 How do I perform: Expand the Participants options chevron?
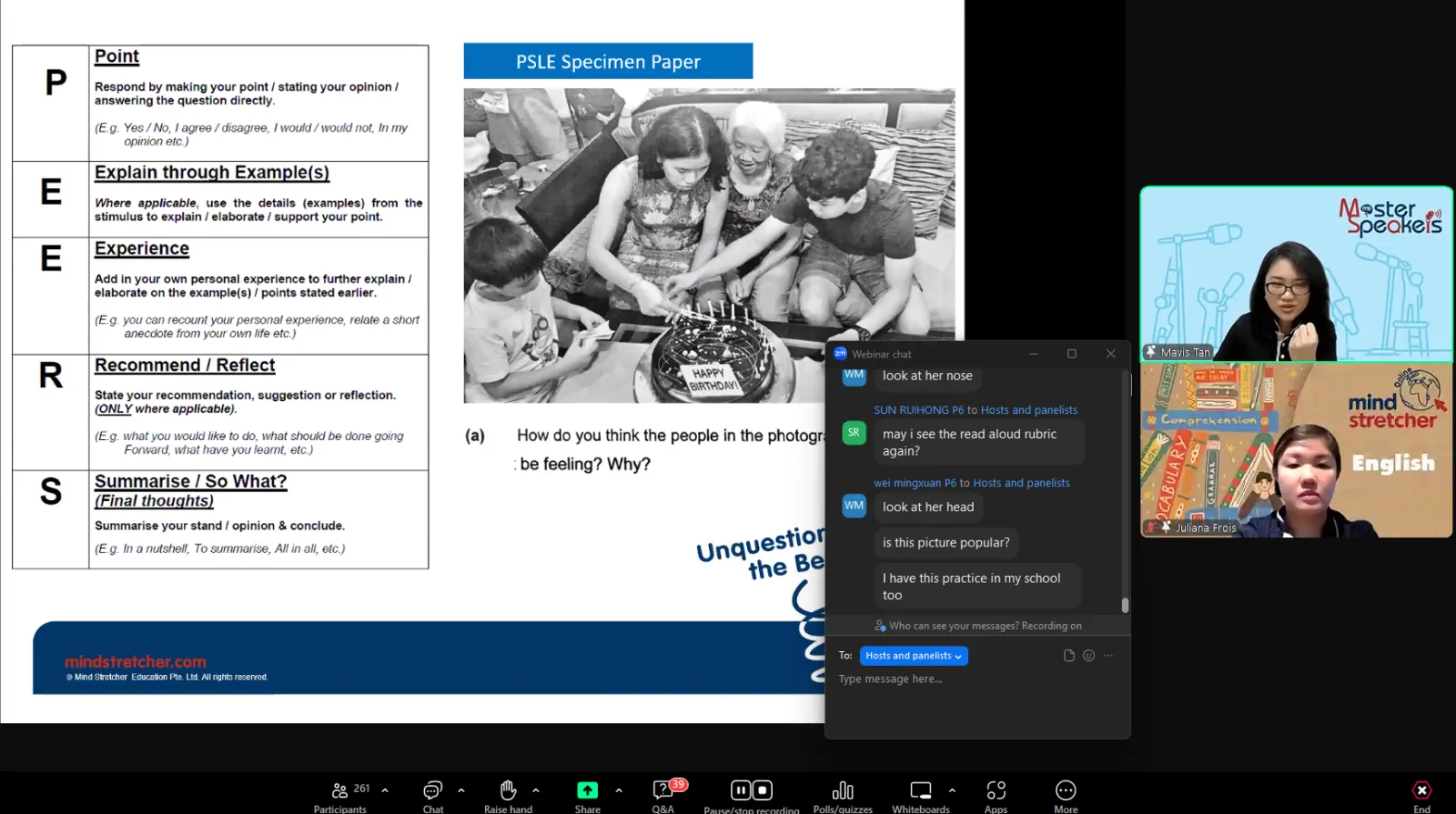(385, 790)
